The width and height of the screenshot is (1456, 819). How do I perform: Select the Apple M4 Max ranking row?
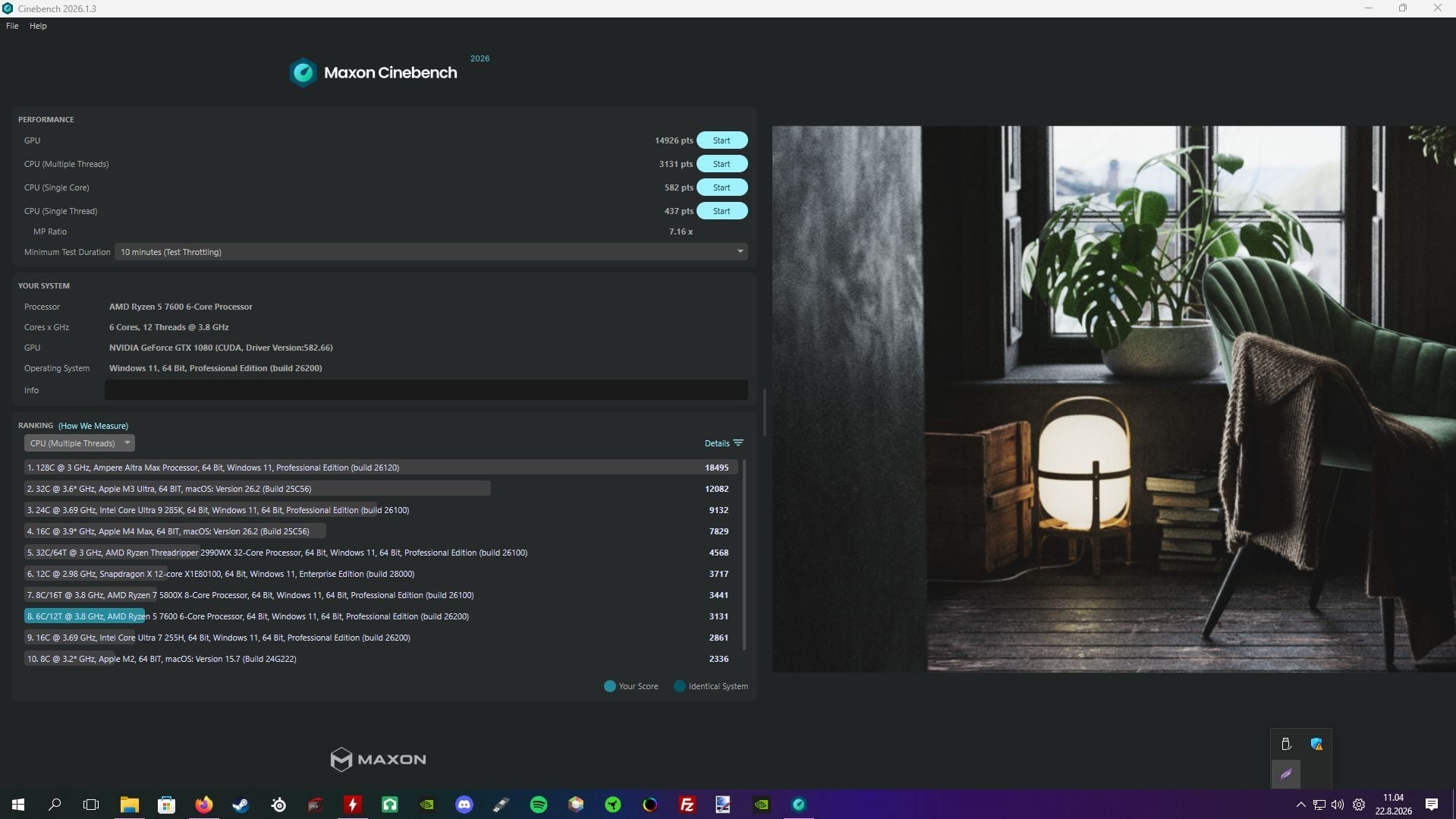point(380,531)
